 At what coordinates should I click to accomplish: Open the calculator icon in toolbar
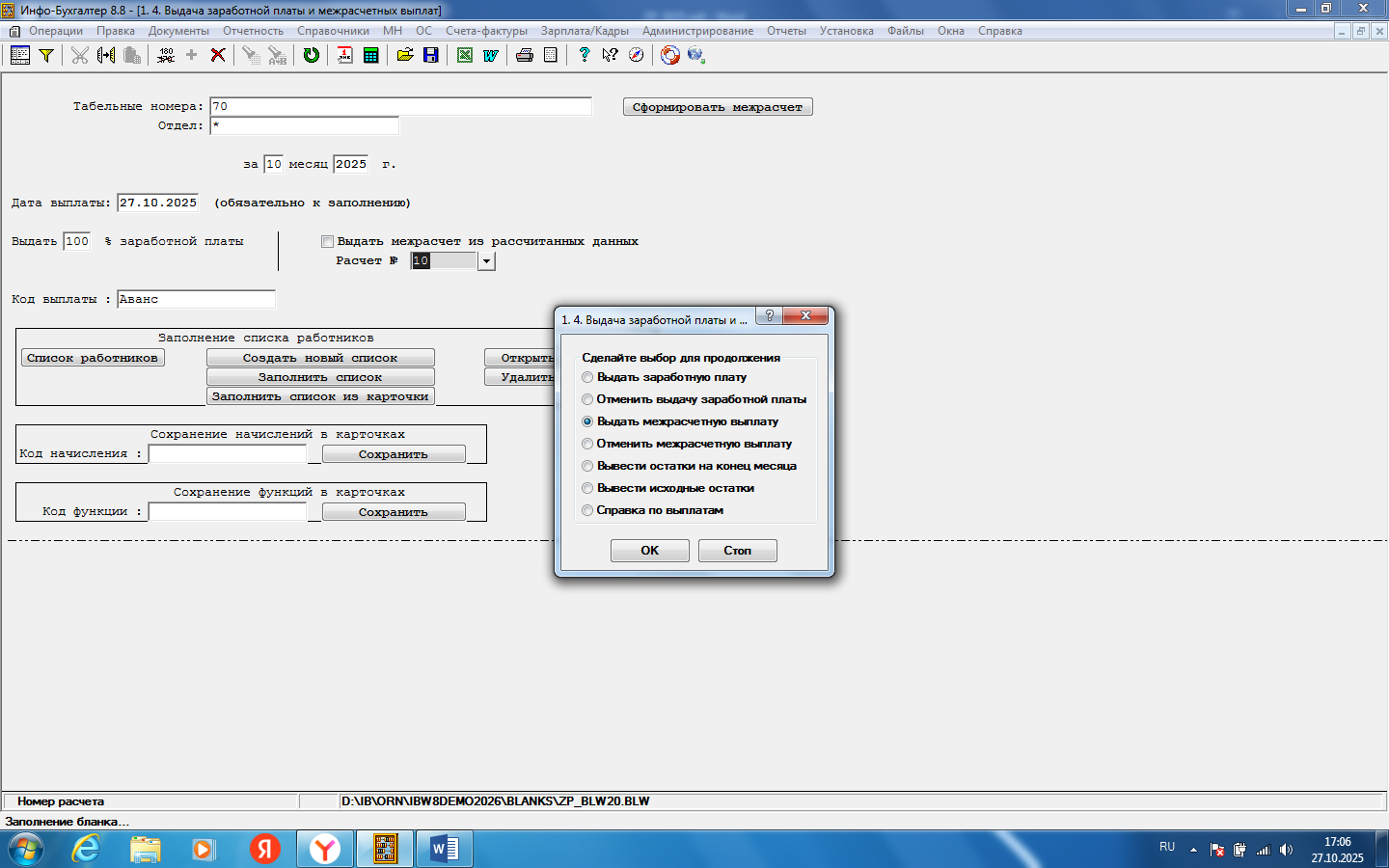(x=370, y=55)
